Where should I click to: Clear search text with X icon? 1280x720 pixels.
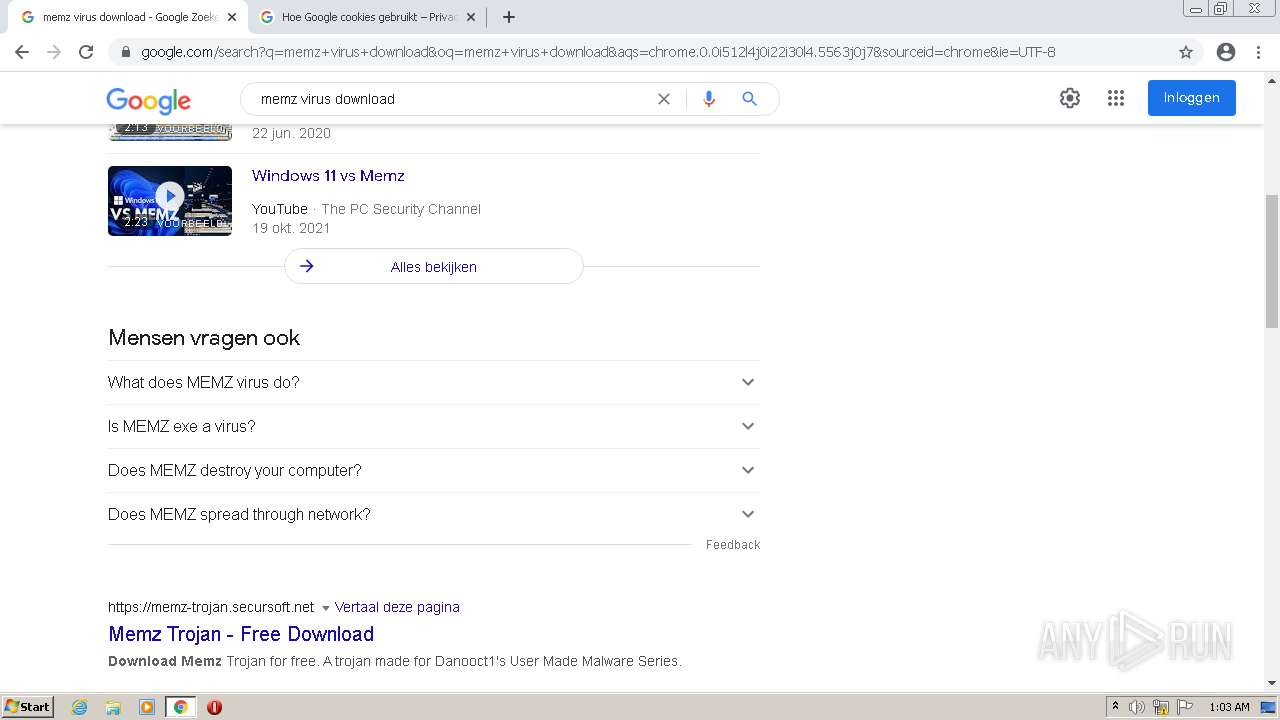point(663,99)
